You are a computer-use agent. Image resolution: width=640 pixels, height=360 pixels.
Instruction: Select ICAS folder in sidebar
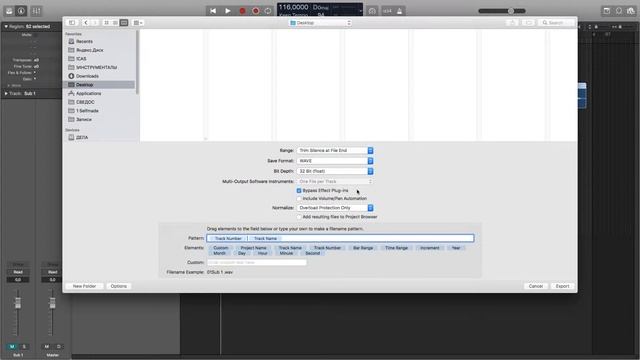[x=81, y=58]
